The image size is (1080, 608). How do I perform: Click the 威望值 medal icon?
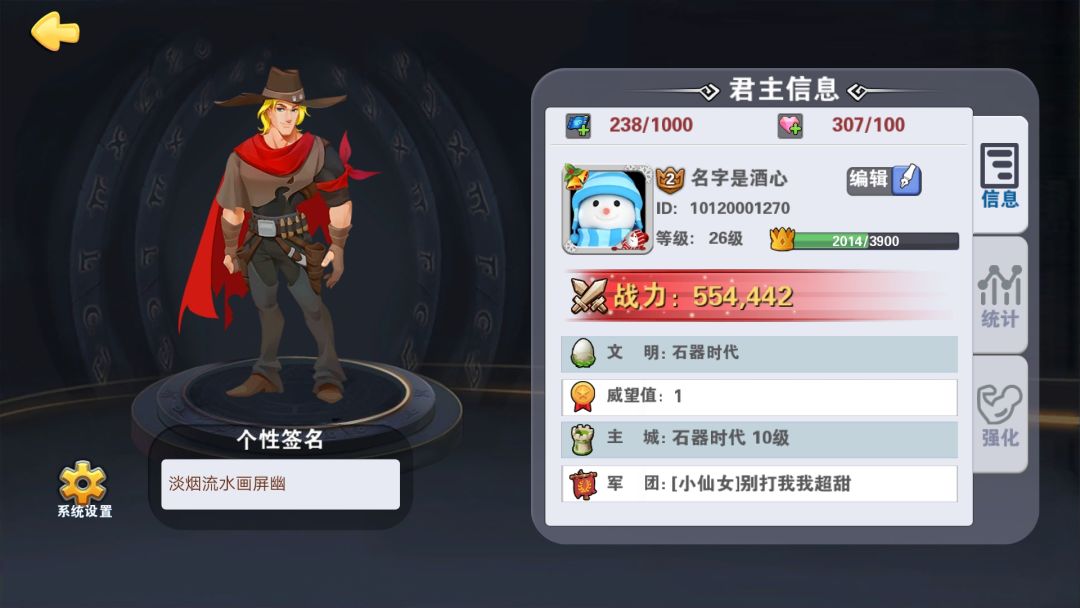click(583, 397)
